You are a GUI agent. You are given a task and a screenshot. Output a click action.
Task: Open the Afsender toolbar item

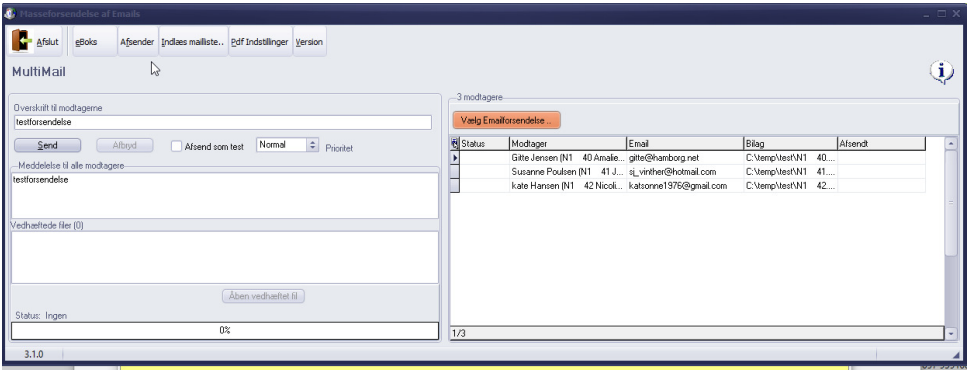coord(137,42)
